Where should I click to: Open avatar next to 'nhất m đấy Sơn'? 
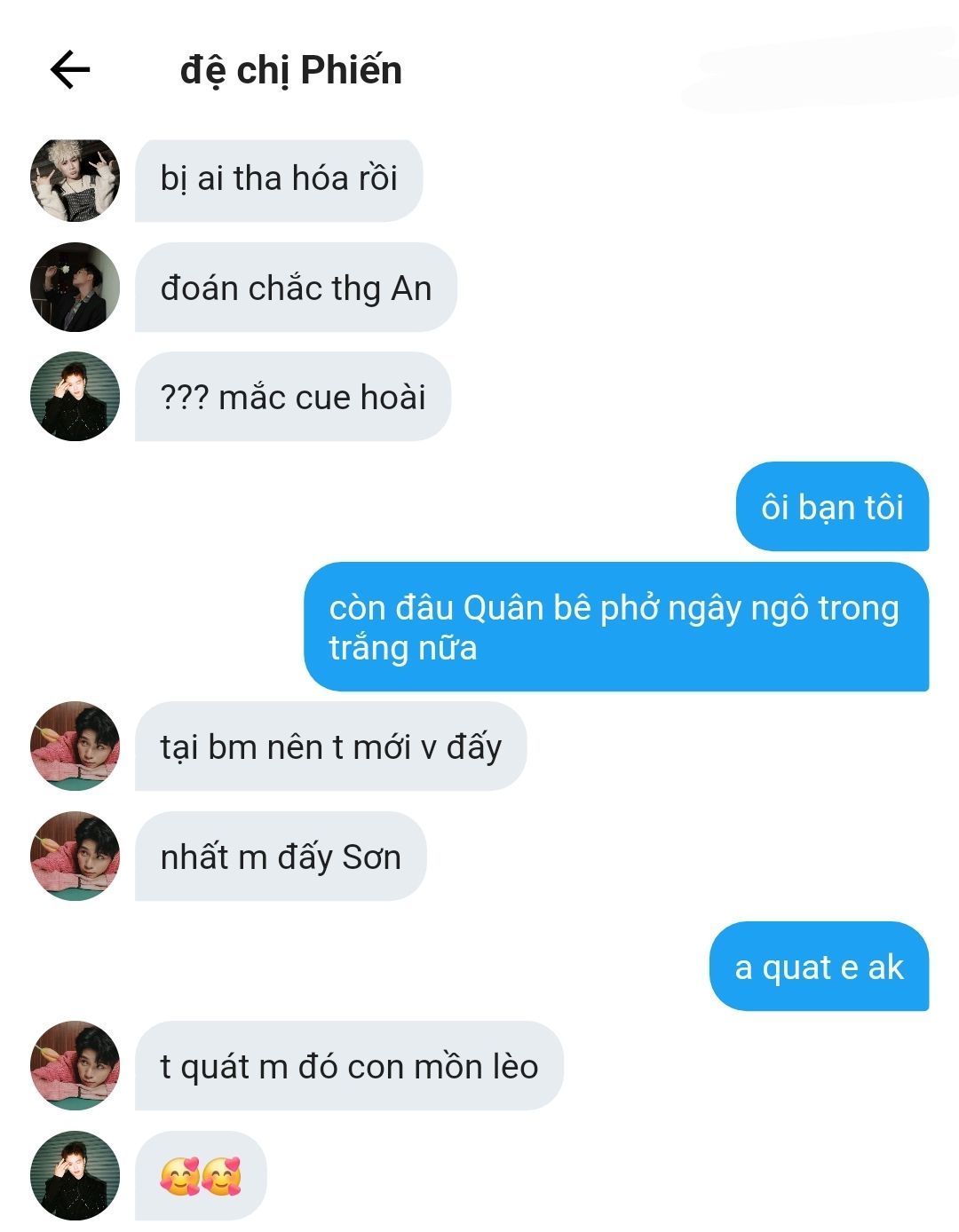[x=75, y=856]
